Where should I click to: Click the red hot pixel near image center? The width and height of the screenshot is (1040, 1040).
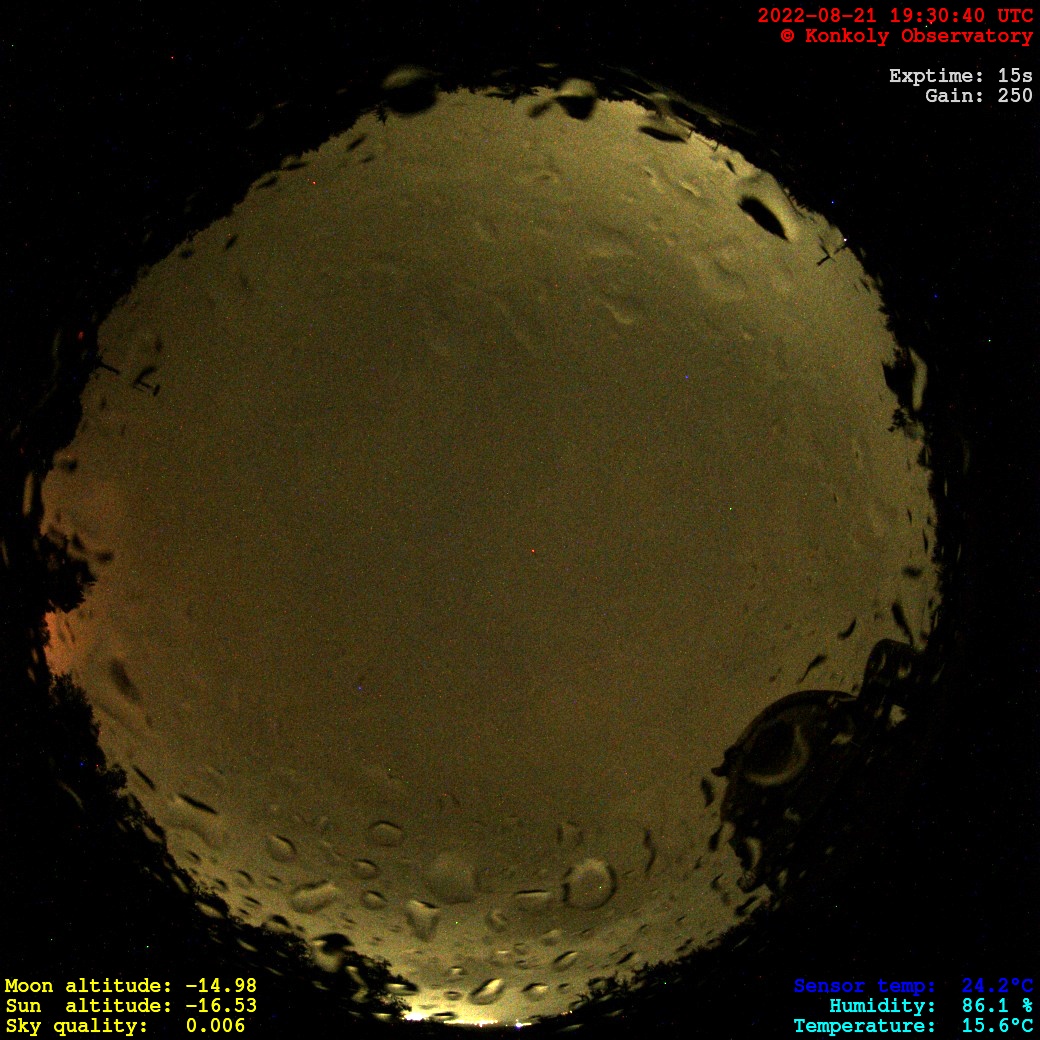coord(533,551)
